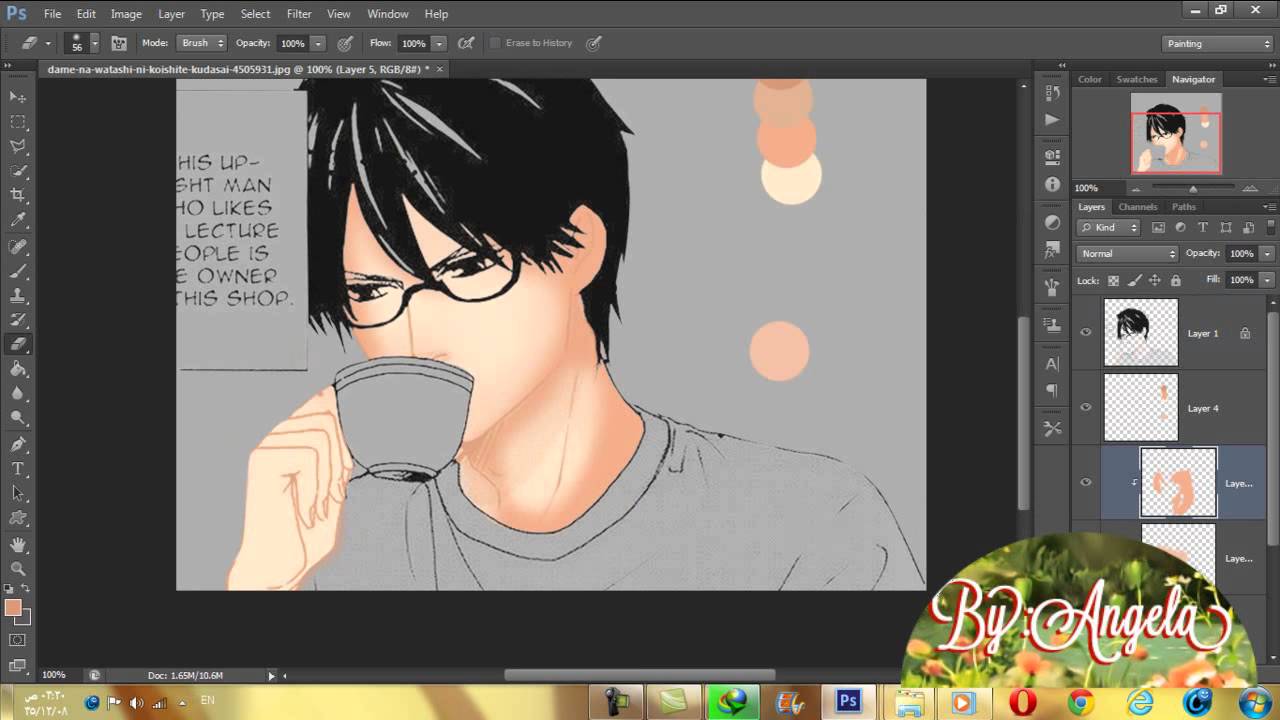
Task: Click the Navigator zoom slider handle
Action: pos(1192,189)
